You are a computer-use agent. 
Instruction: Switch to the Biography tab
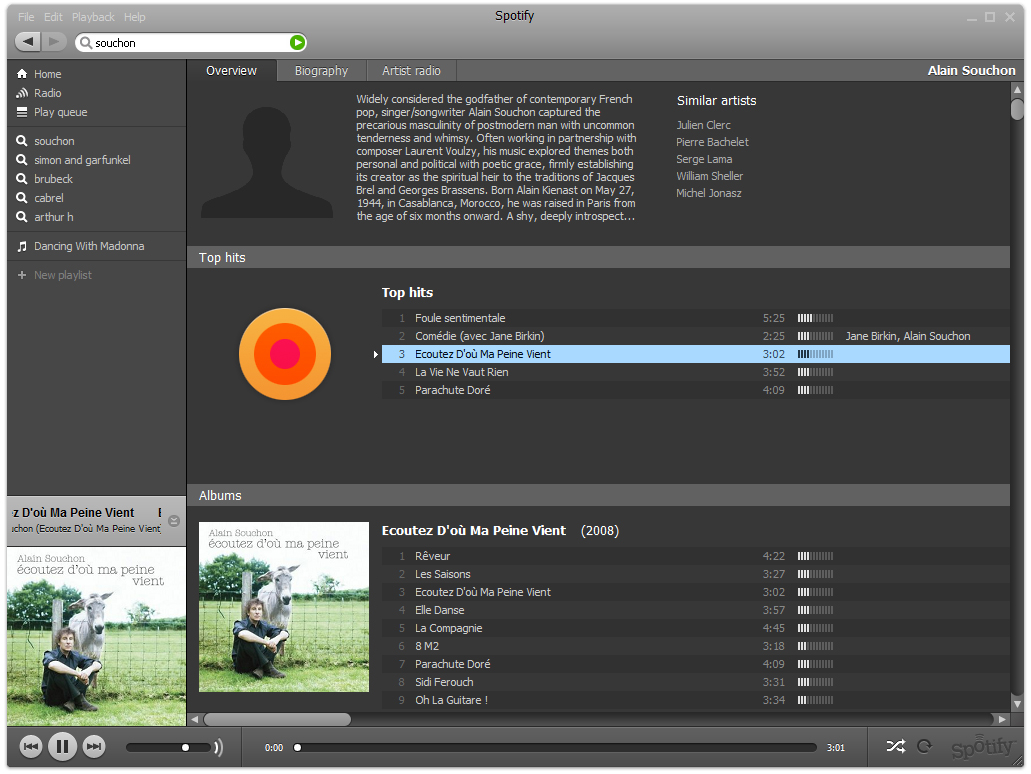click(x=321, y=70)
